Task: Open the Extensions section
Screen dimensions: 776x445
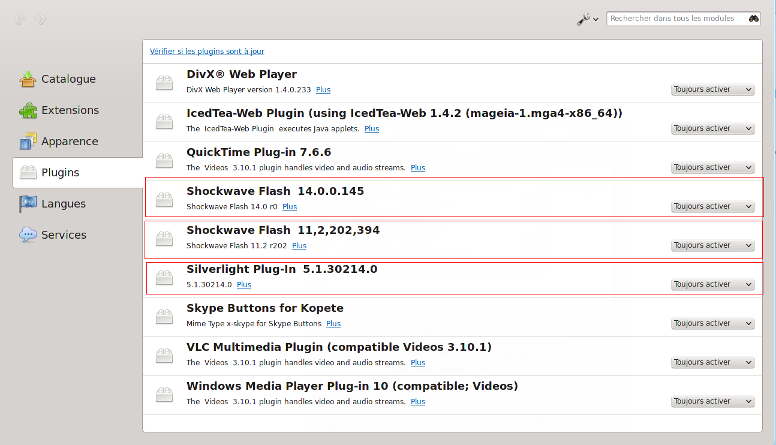Action: tap(59, 110)
